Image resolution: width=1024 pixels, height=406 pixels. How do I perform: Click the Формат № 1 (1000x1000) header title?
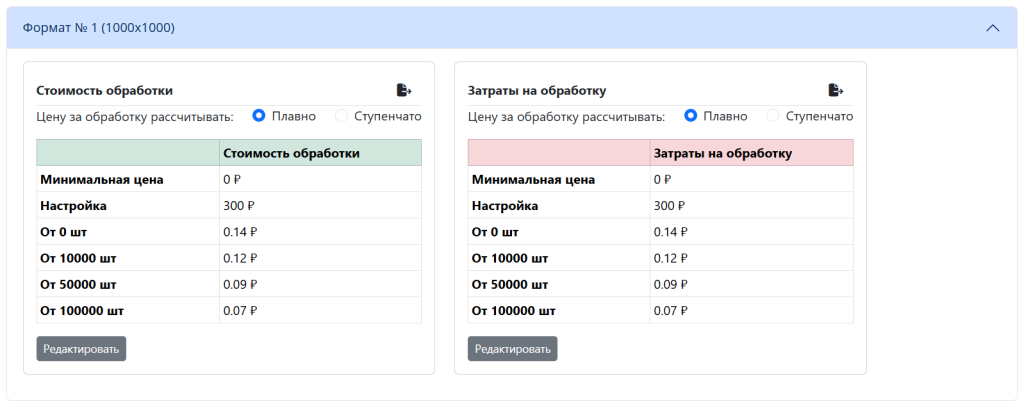click(99, 28)
